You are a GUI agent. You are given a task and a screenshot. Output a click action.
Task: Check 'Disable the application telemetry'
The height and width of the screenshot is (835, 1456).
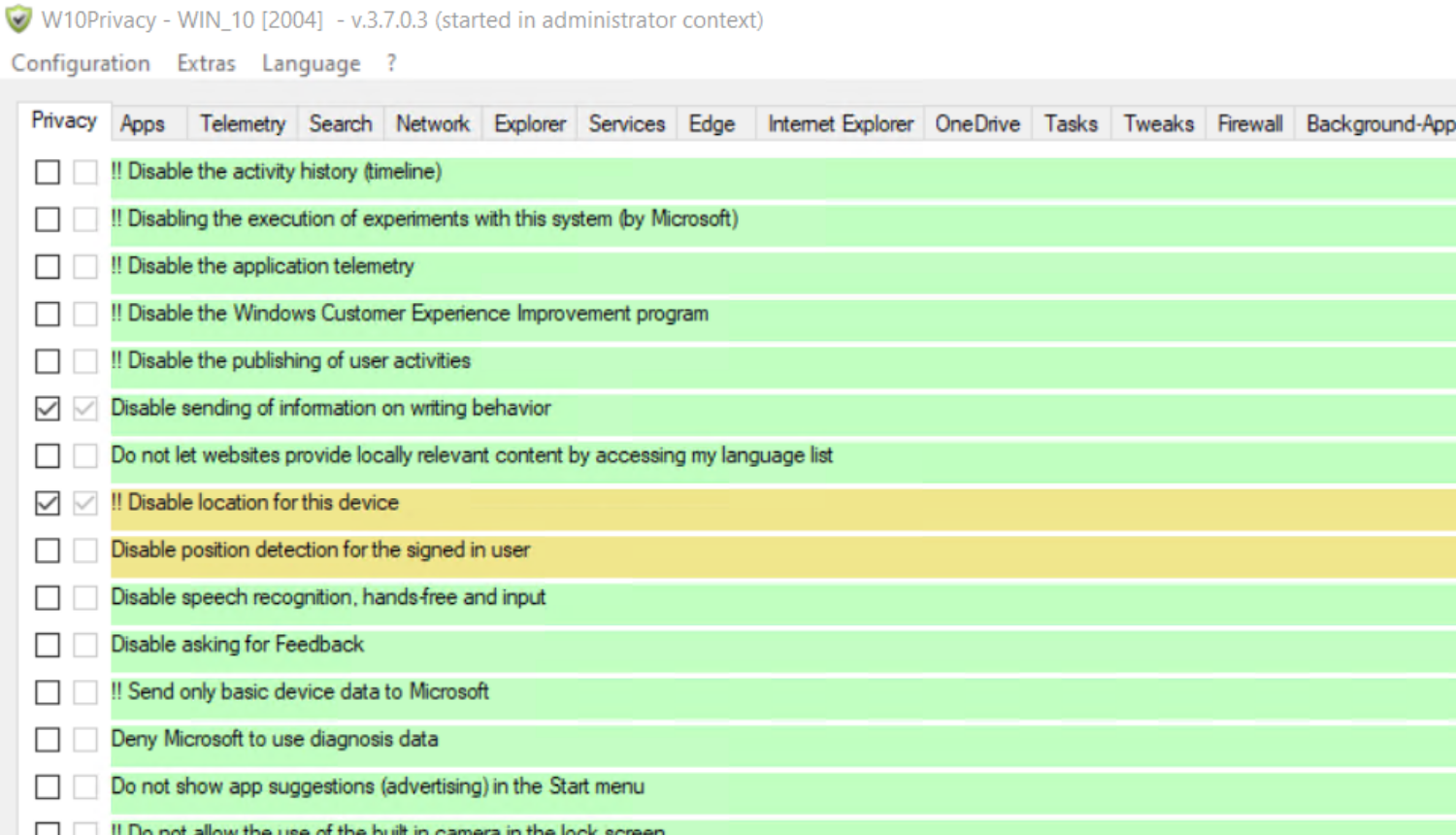click(x=47, y=266)
